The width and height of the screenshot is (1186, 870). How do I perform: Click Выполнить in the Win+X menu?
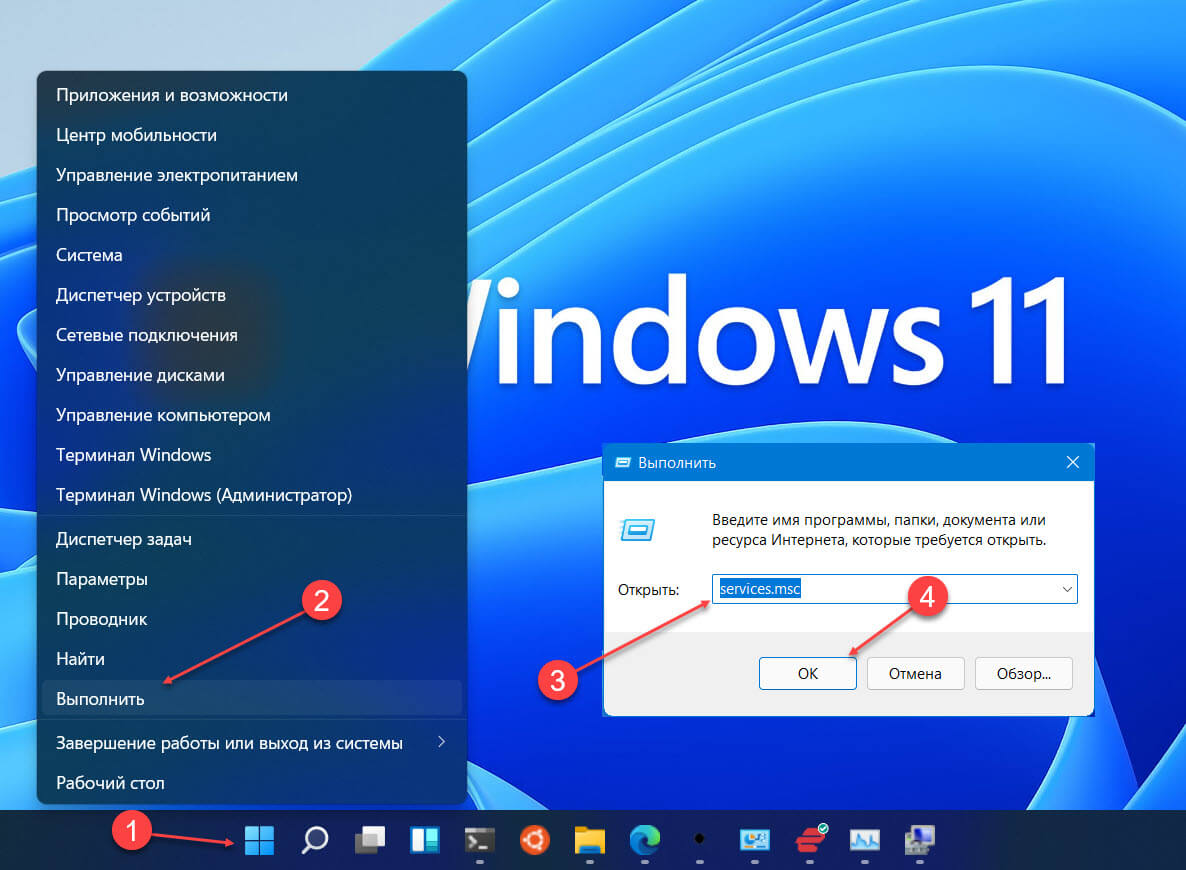click(x=251, y=699)
